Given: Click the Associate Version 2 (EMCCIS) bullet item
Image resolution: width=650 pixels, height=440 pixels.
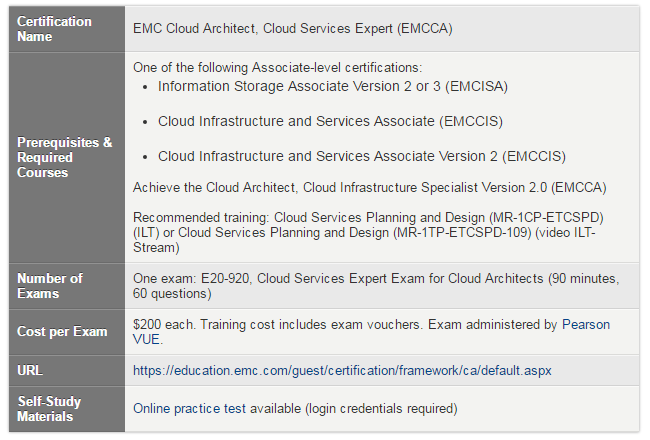Looking at the screenshot, I should click(361, 156).
